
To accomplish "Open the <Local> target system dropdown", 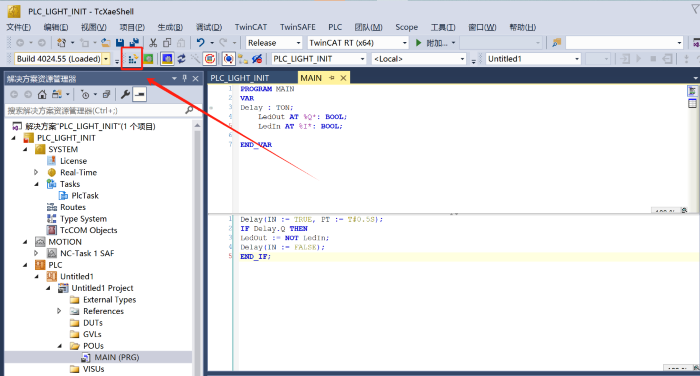I will click(x=462, y=59).
